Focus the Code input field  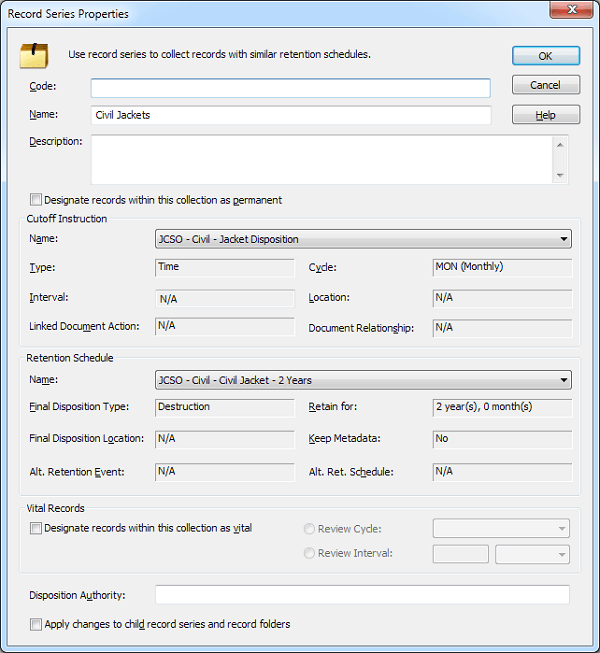(291, 88)
